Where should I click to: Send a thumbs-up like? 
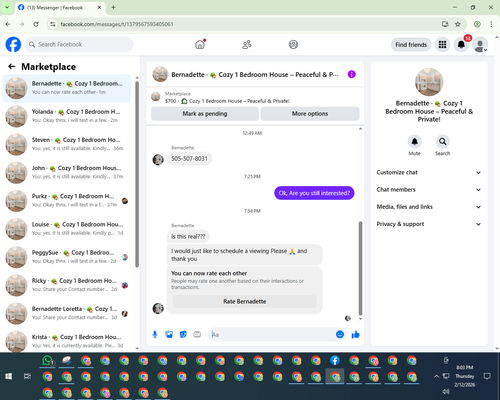(356, 334)
